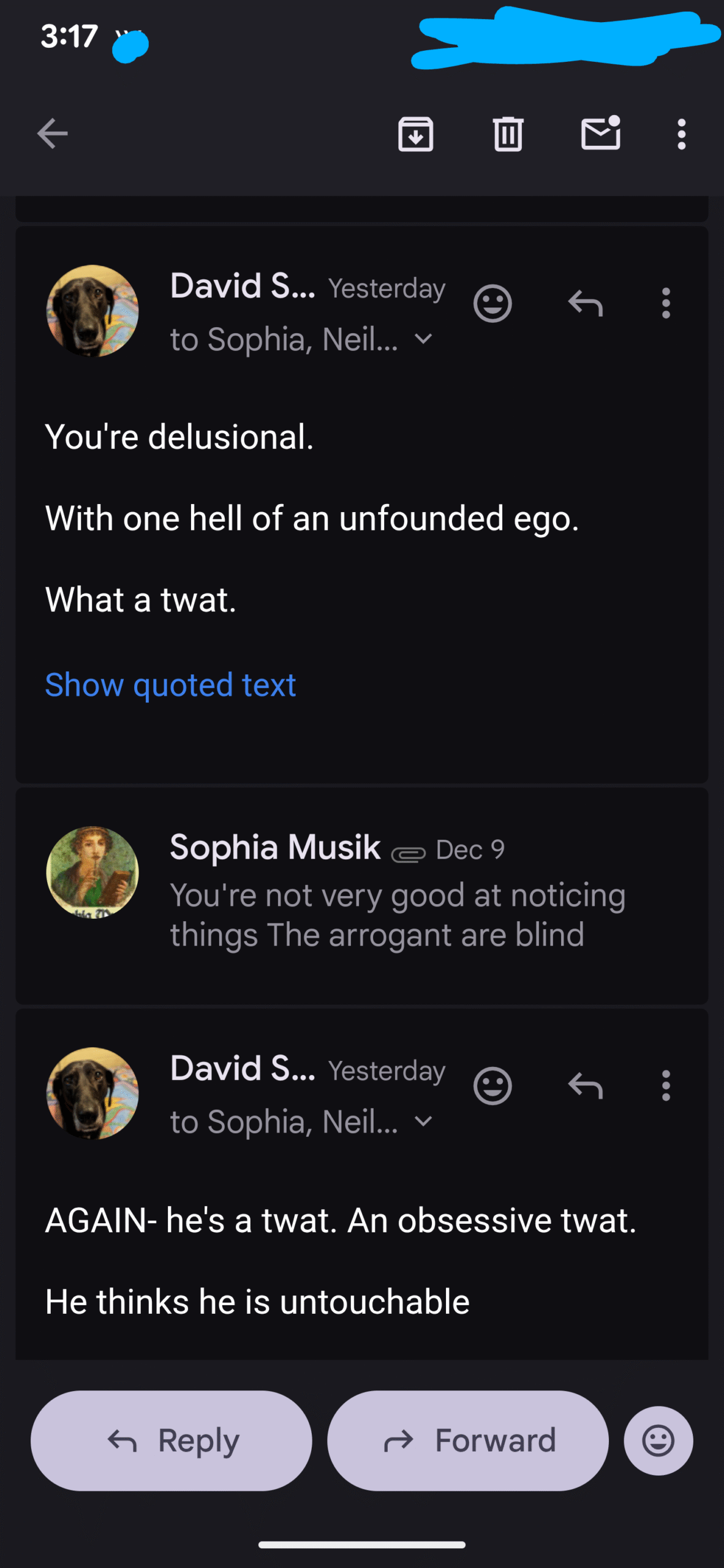This screenshot has width=724, height=1568.
Task: React with emoji to second David message
Action: coord(492,1086)
